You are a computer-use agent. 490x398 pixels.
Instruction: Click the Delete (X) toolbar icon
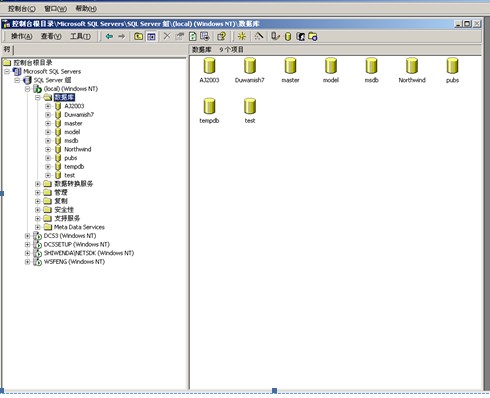click(167, 36)
